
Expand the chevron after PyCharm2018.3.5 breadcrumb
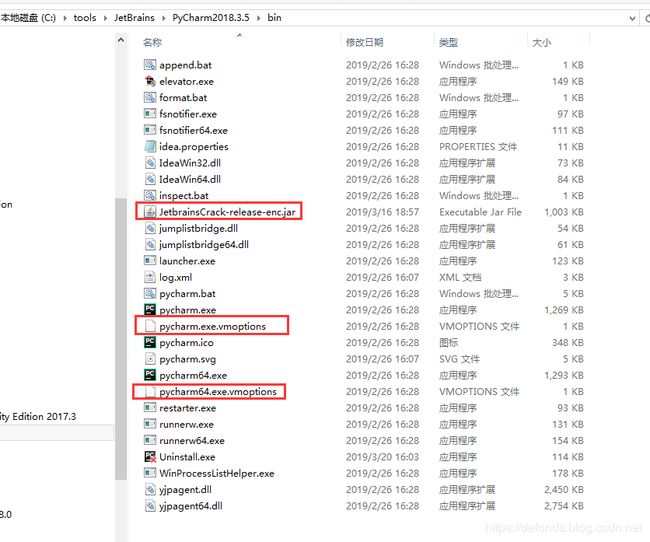(259, 18)
